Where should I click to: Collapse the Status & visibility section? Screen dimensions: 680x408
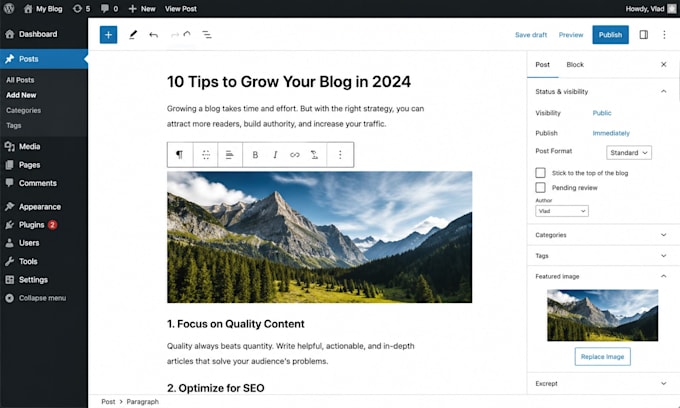601,91
